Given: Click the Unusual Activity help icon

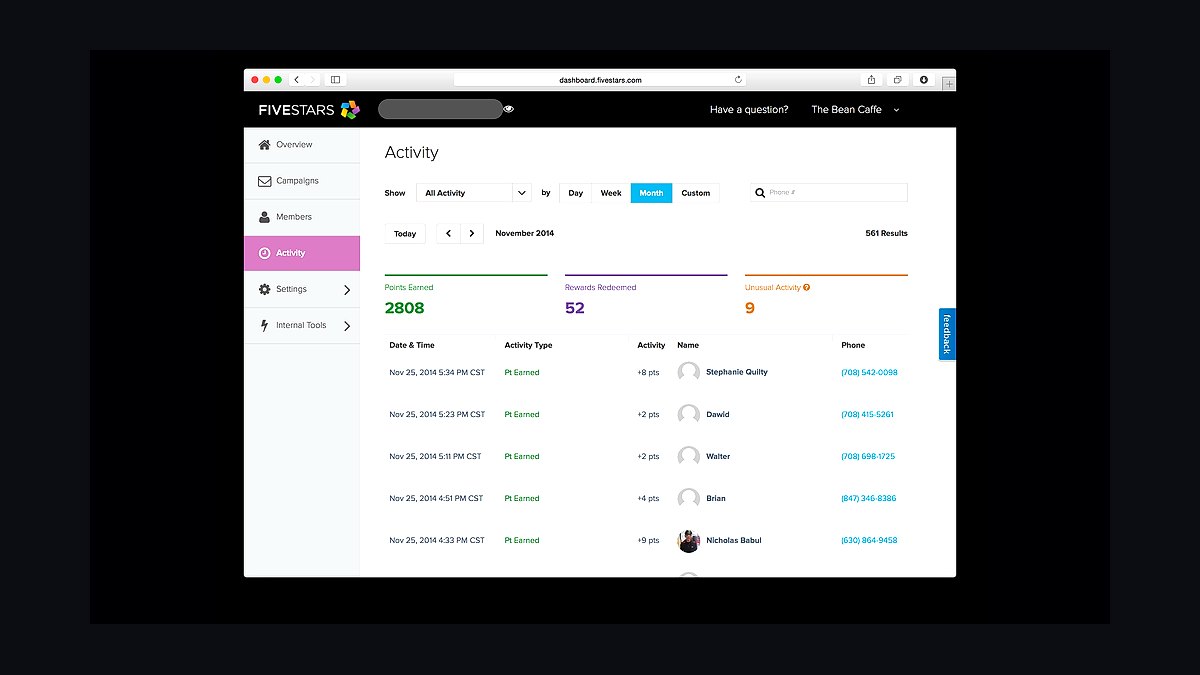Looking at the screenshot, I should pyautogui.click(x=806, y=287).
